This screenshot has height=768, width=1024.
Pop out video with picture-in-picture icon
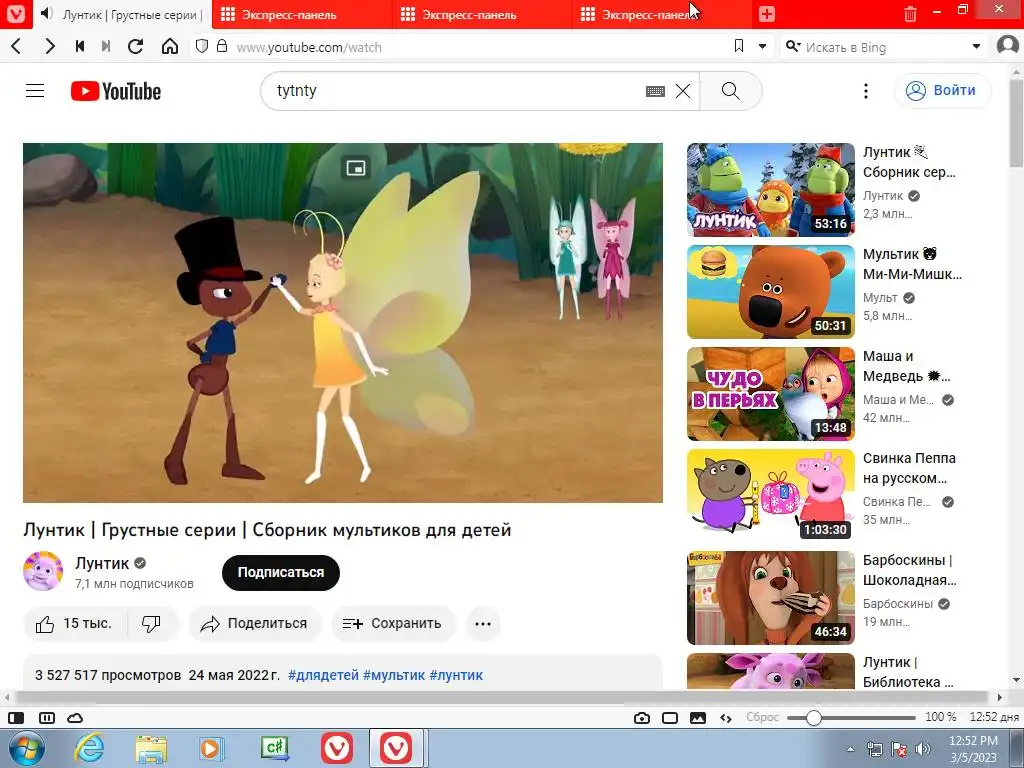pos(356,168)
